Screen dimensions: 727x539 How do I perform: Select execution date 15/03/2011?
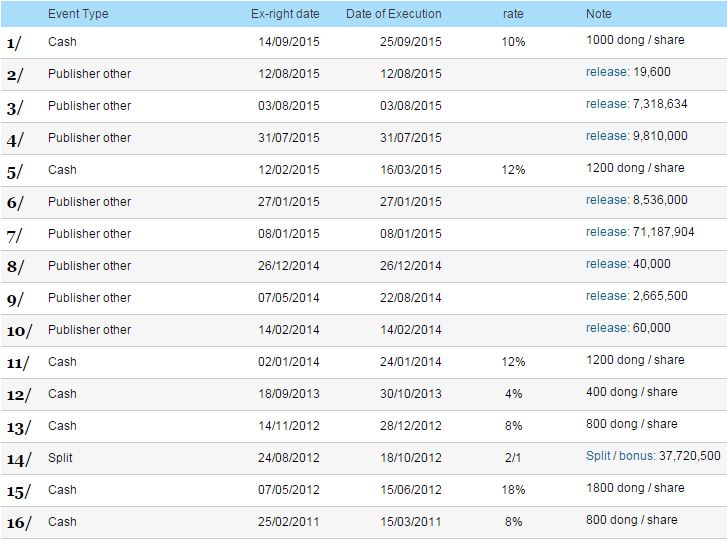411,521
